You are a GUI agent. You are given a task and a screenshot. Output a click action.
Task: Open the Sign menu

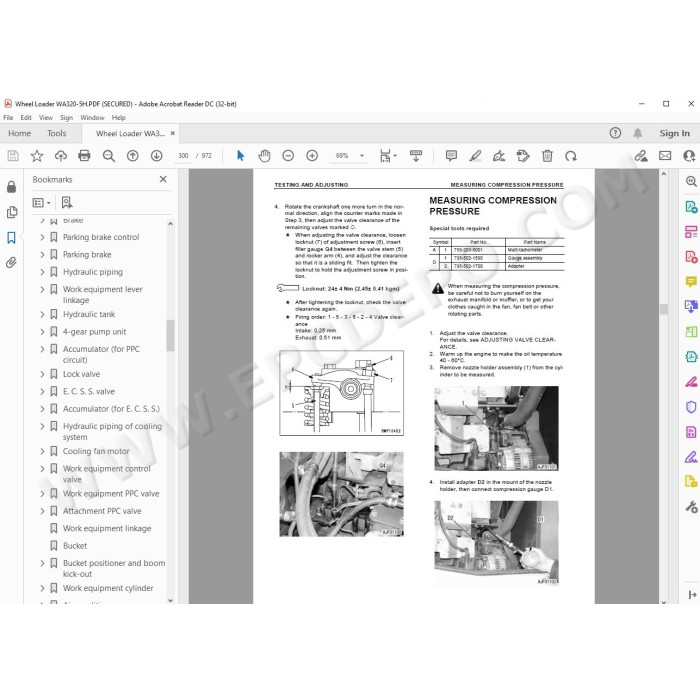67,118
